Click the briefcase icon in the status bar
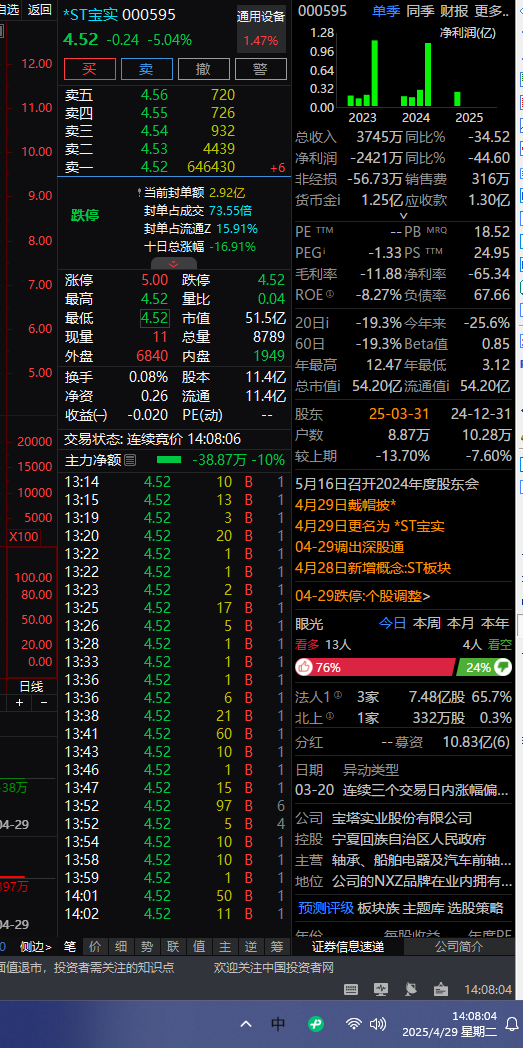523x1048 pixels. tap(441, 989)
